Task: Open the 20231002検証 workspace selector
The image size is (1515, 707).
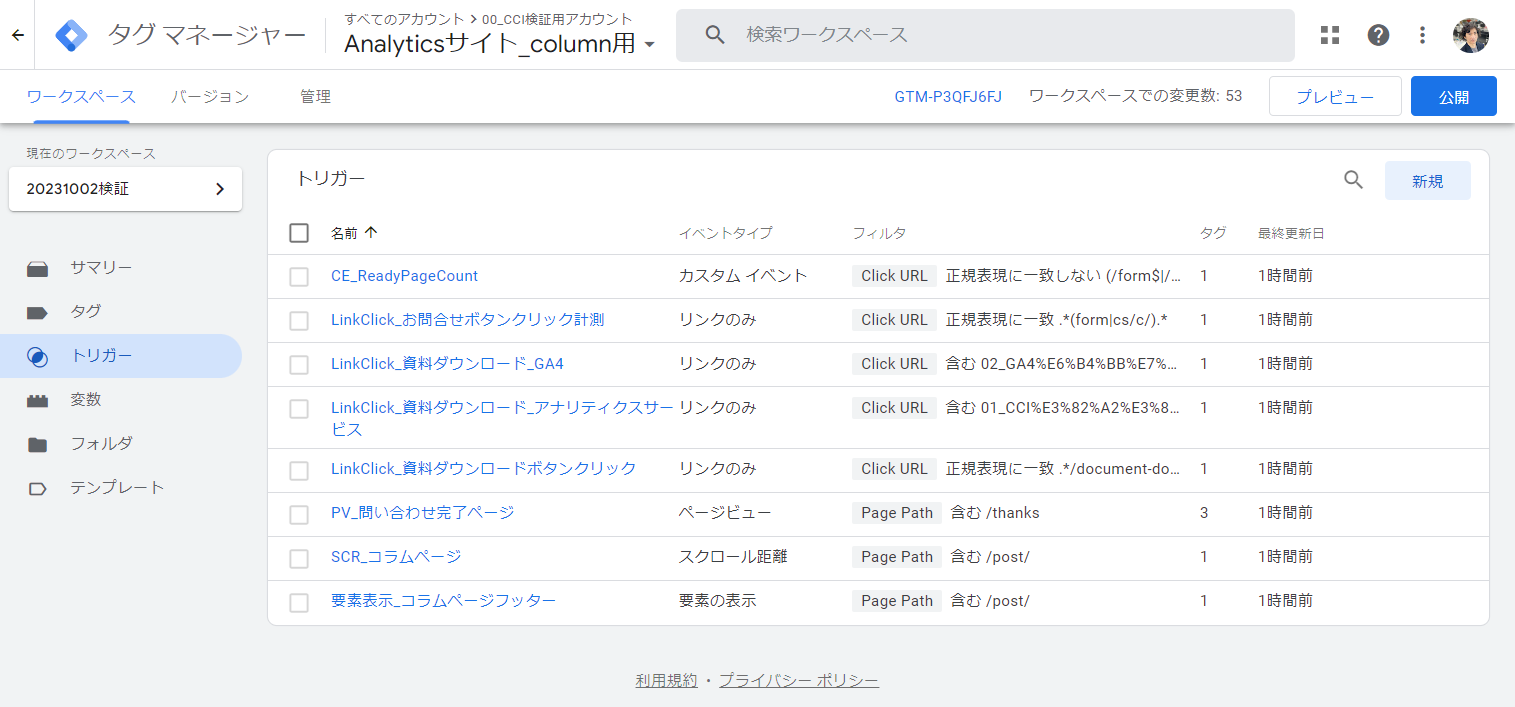Action: coord(125,189)
